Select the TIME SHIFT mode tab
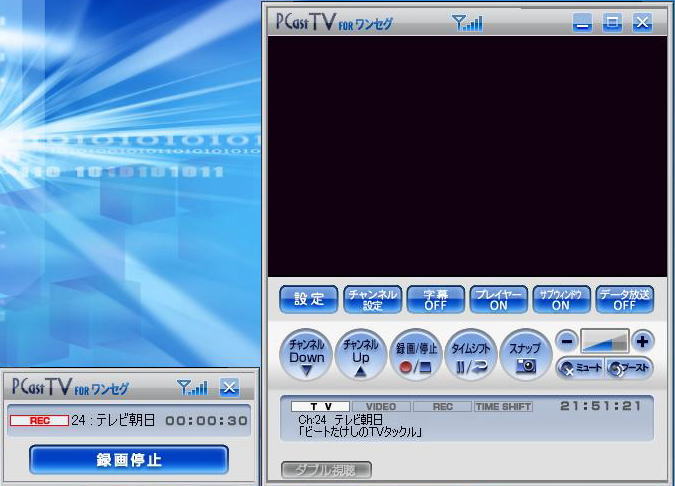 tap(503, 406)
